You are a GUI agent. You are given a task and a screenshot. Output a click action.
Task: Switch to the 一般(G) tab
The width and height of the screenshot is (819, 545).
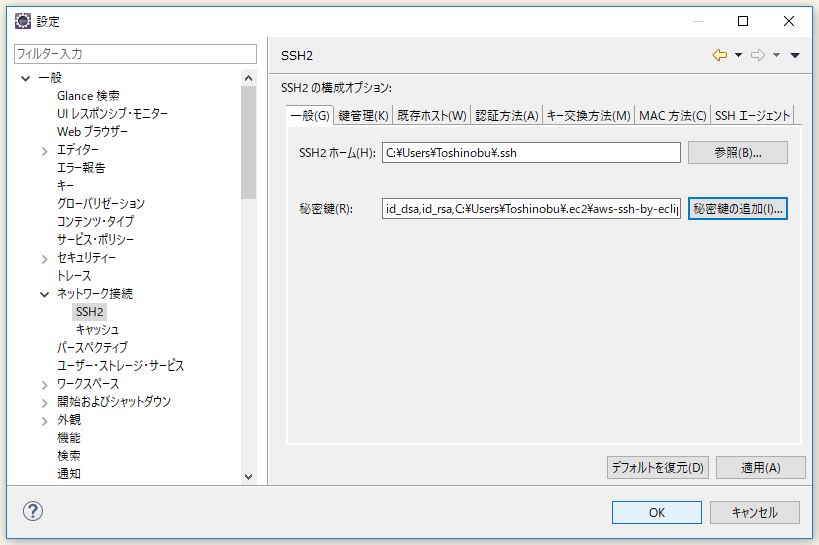310,115
